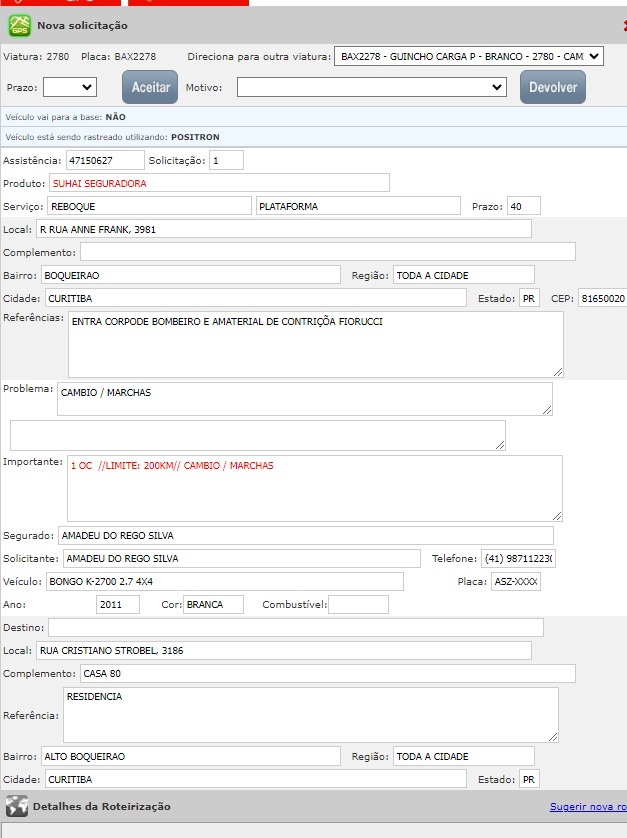This screenshot has height=838, width=627.
Task: Expand the Motivo dropdown list
Action: click(372, 87)
